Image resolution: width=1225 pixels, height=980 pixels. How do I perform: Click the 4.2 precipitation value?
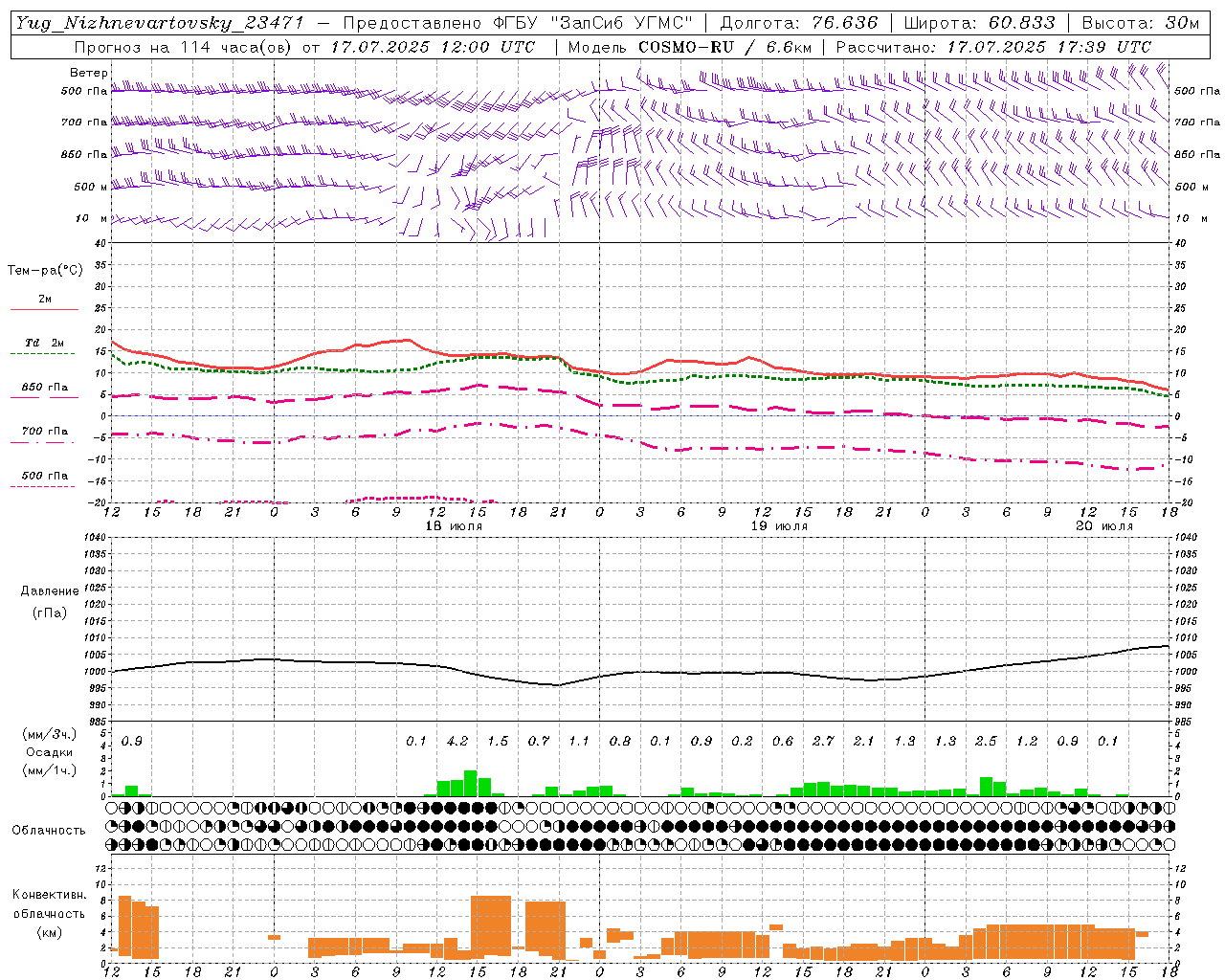[x=457, y=742]
